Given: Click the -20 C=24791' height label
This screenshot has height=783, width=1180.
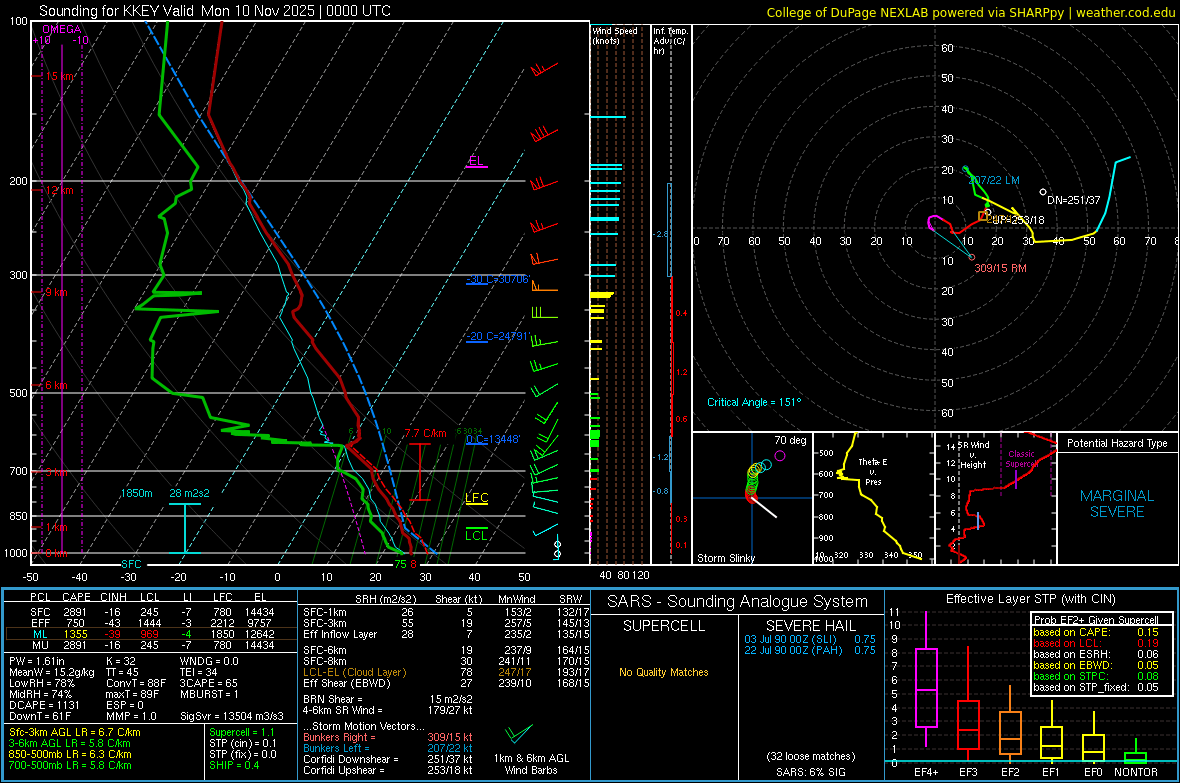Looking at the screenshot, I should pyautogui.click(x=498, y=337).
